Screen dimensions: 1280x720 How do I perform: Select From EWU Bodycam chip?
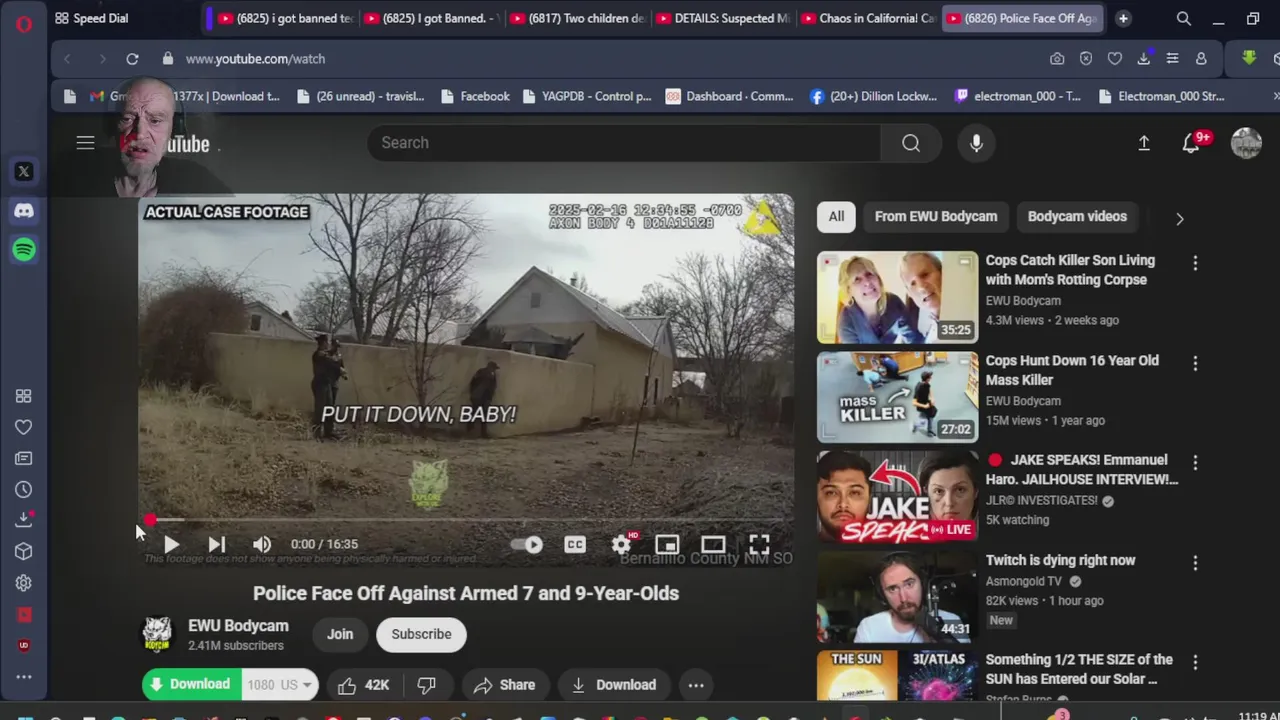[936, 216]
